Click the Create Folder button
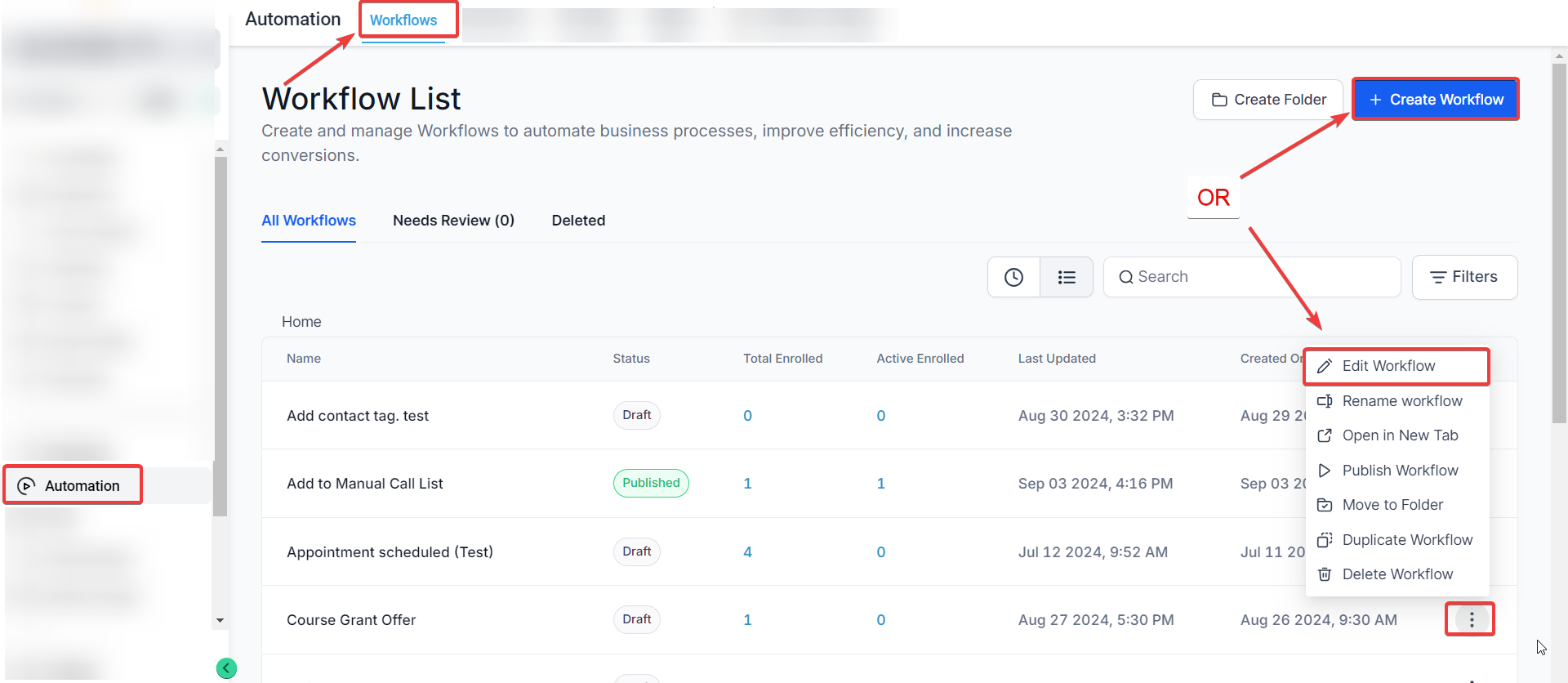 tap(1268, 100)
